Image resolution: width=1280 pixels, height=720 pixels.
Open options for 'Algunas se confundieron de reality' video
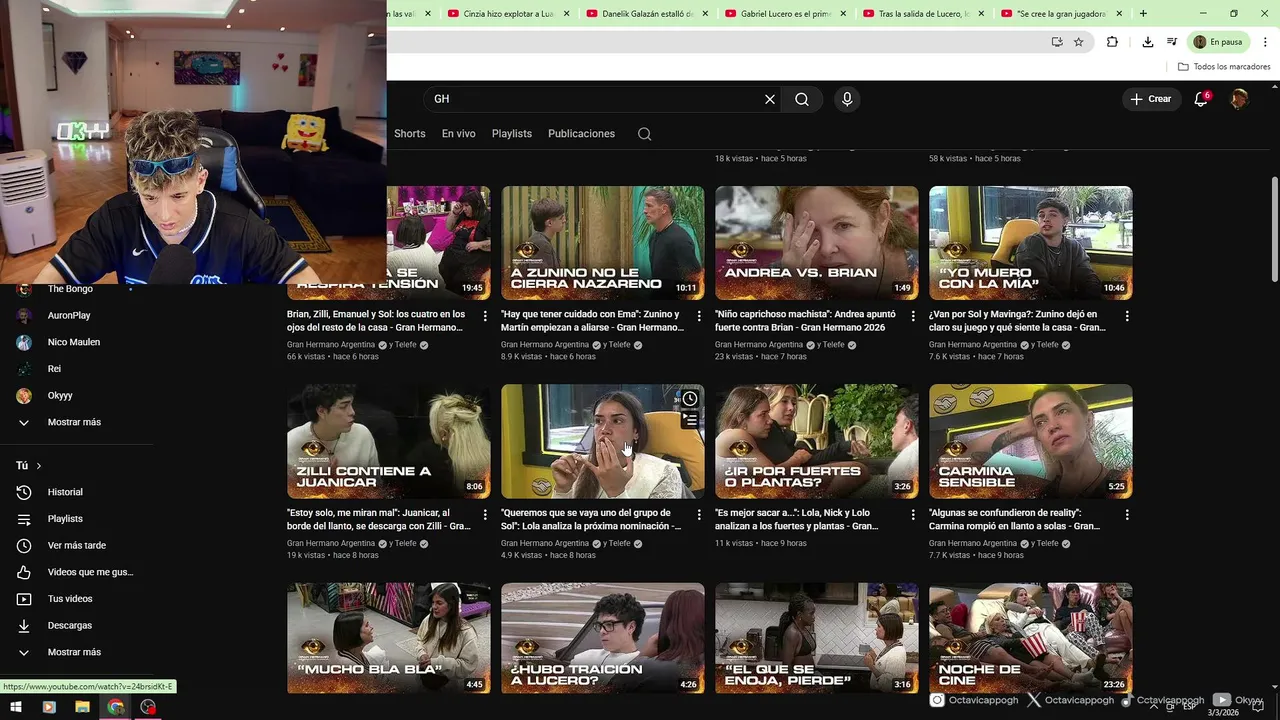point(1127,515)
